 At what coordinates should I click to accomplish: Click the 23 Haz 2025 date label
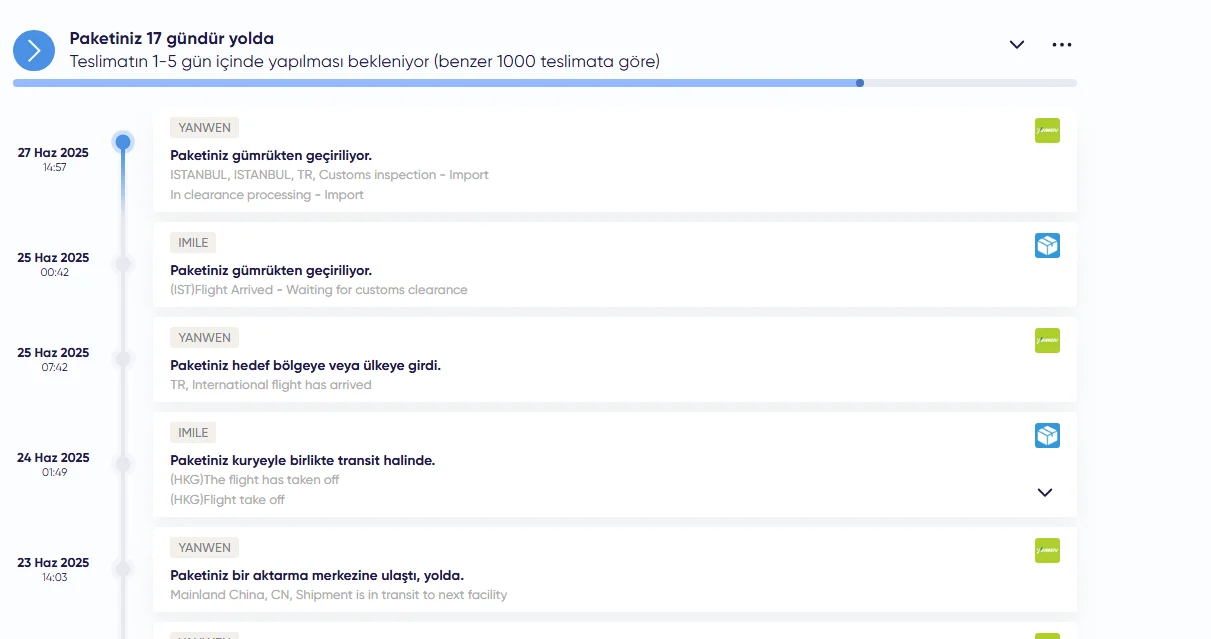tap(53, 562)
